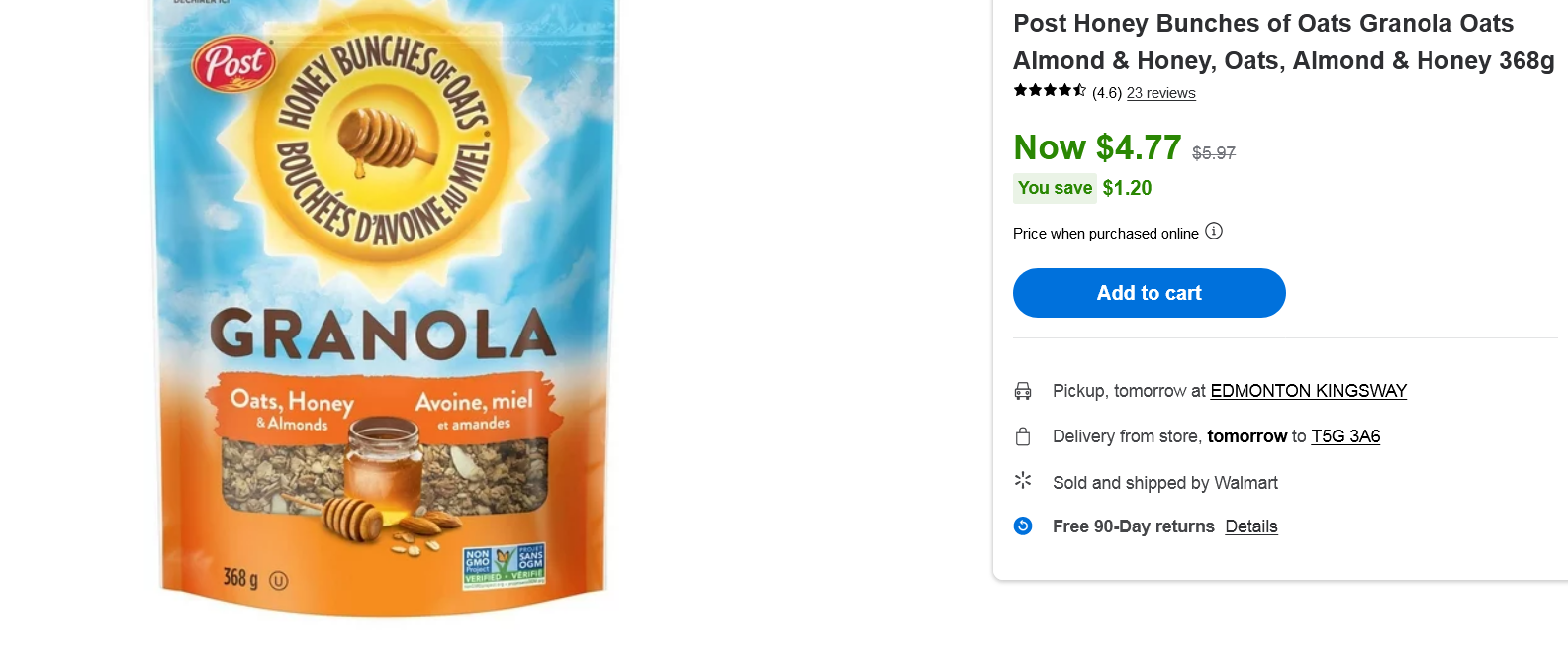Click the star rating icons
The image size is (1568, 670).
(x=1050, y=91)
